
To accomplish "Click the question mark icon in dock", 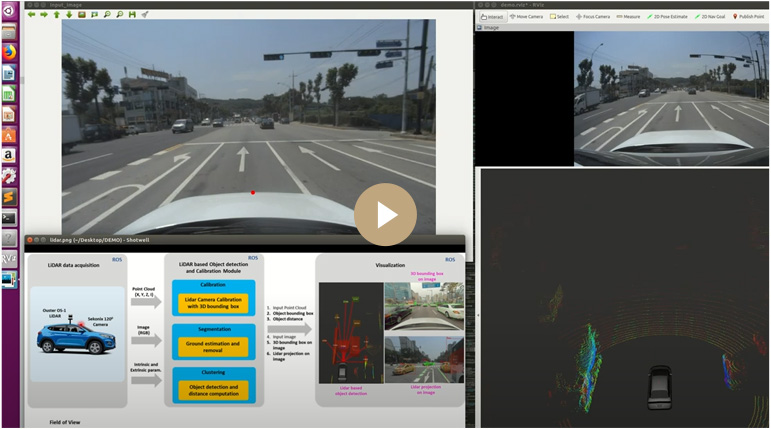I will click(9, 238).
